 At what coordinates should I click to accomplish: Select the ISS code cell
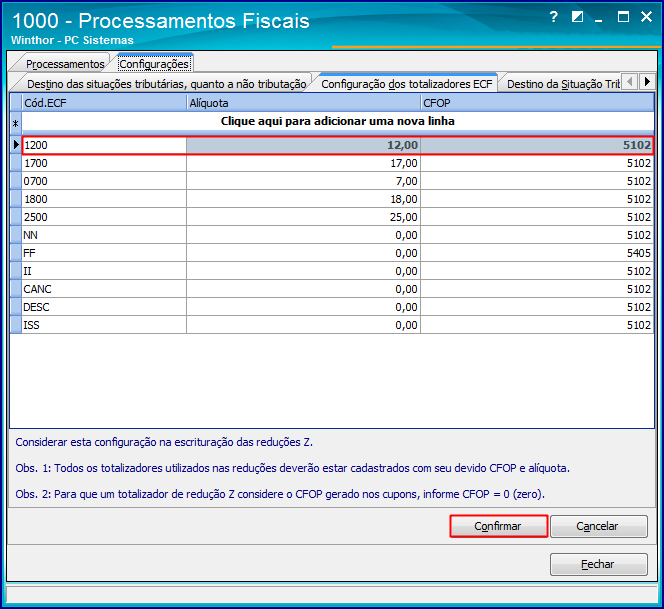tap(104, 325)
